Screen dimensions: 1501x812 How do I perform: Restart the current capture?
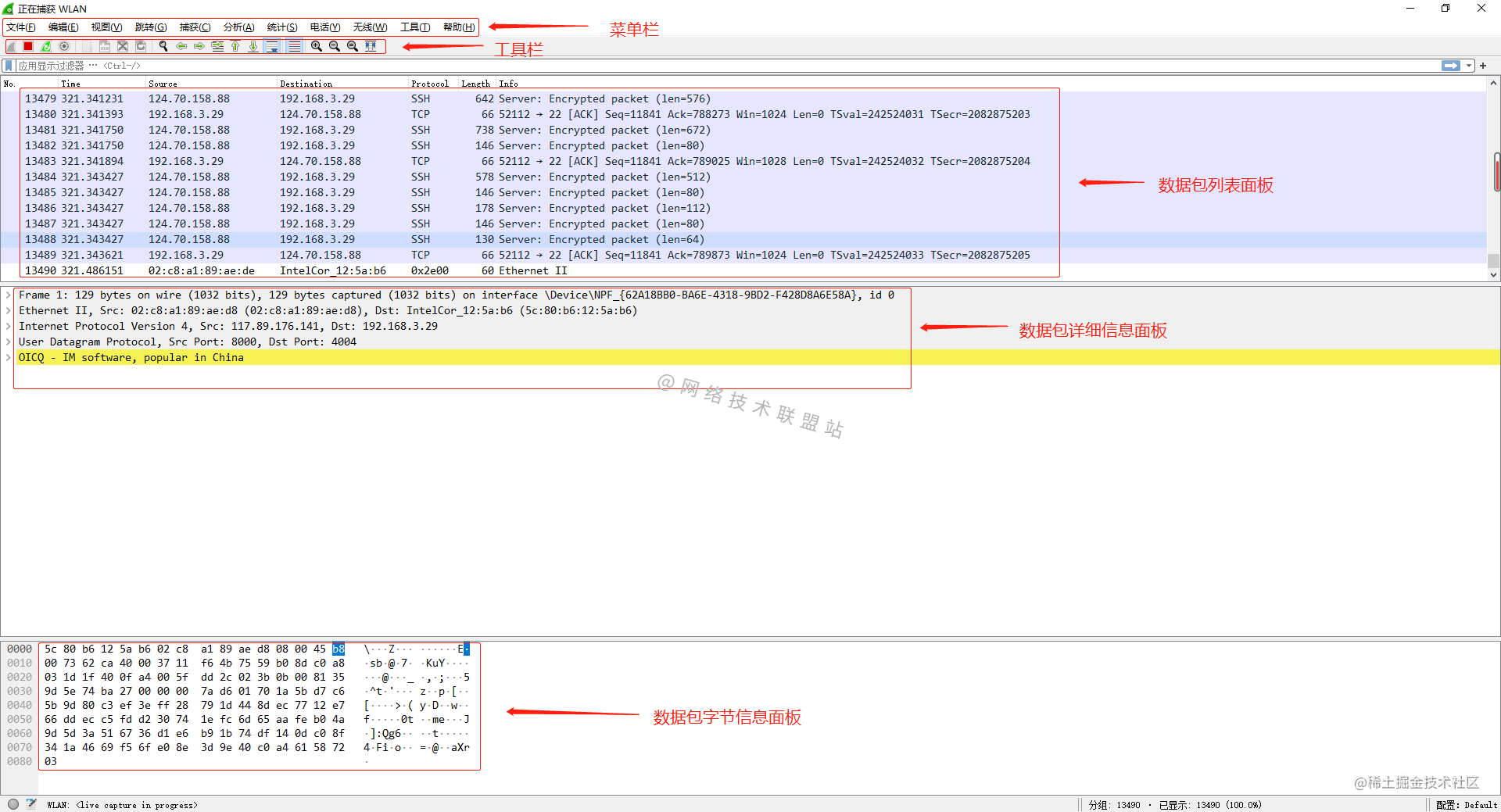pyautogui.click(x=45, y=46)
